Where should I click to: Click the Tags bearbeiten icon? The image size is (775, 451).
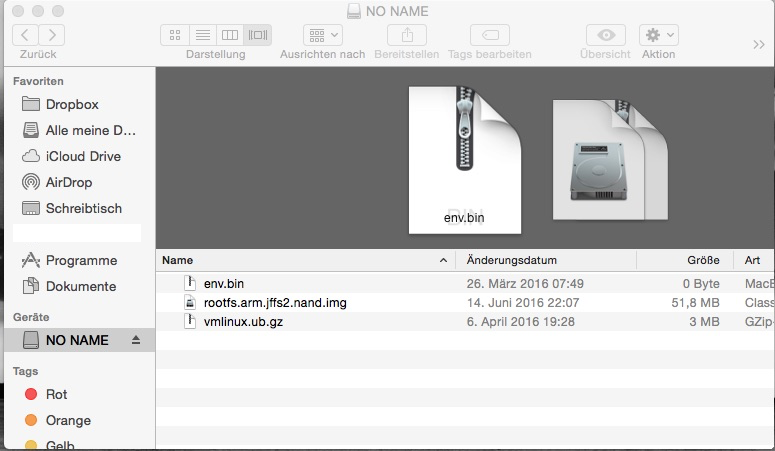pos(489,35)
